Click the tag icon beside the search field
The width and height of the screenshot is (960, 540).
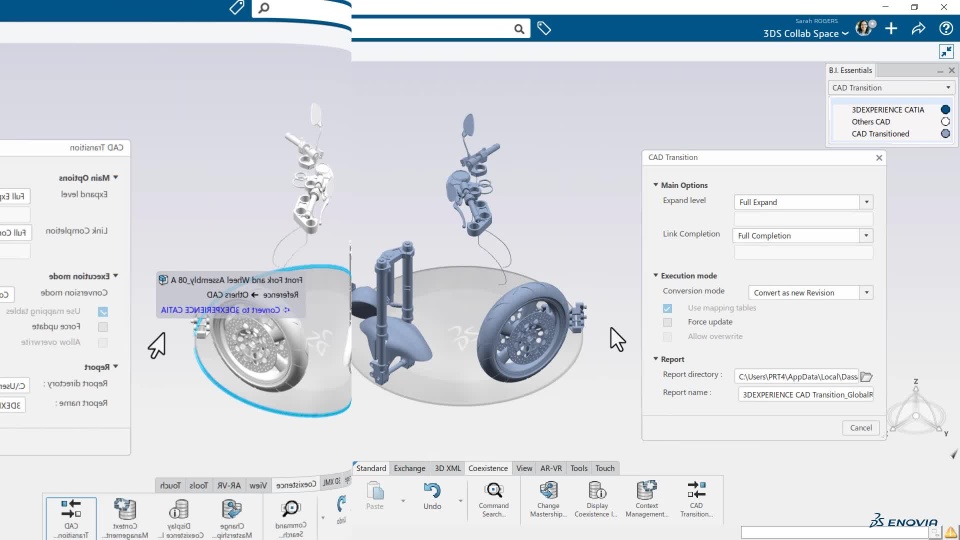544,28
